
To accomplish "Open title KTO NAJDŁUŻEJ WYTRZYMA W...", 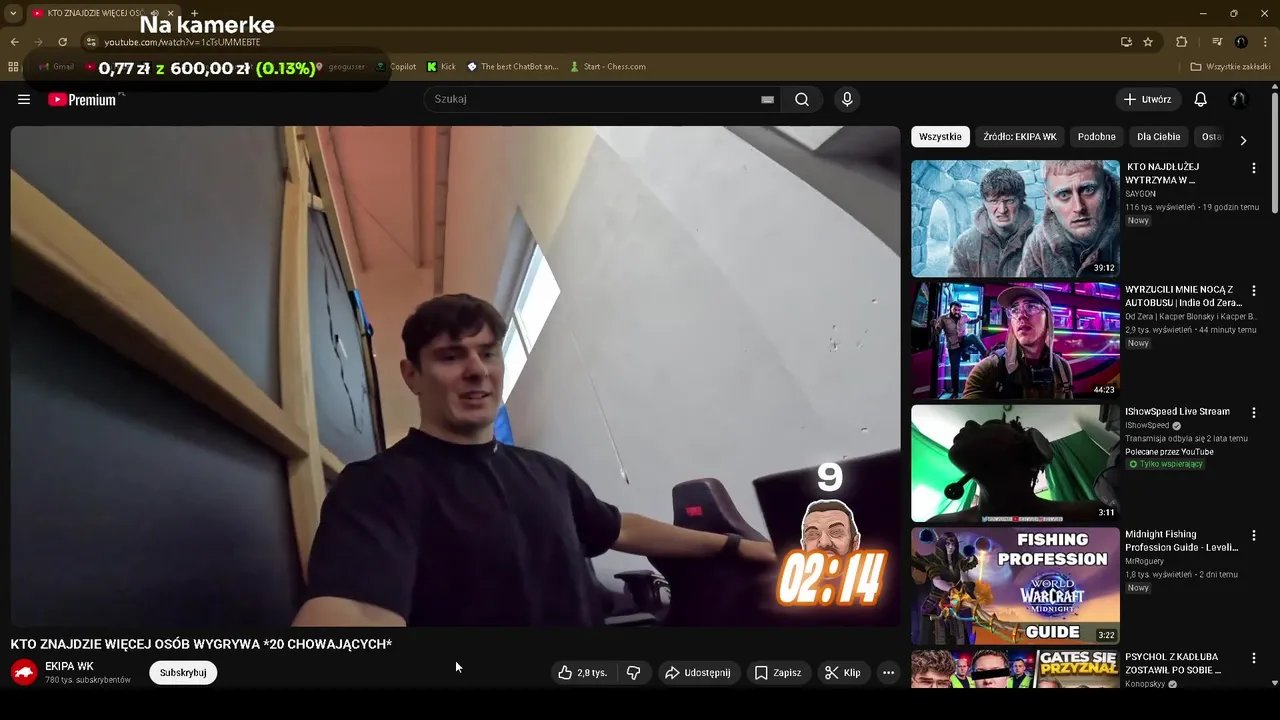I will pyautogui.click(x=1162, y=173).
